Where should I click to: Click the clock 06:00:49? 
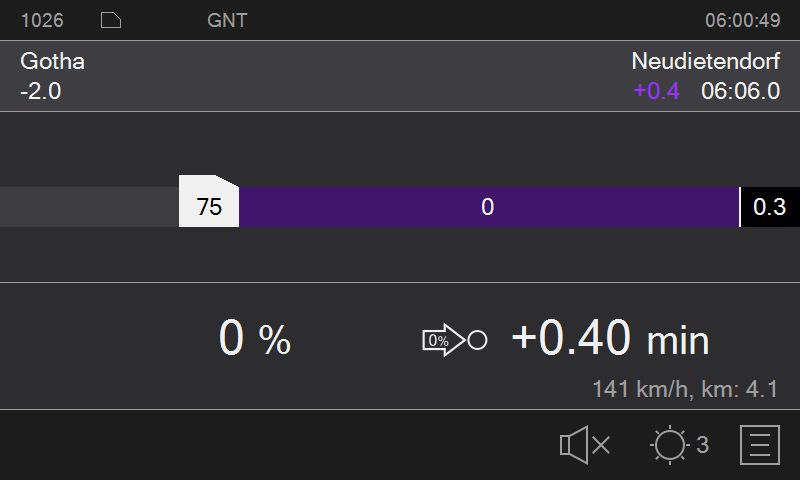click(742, 20)
